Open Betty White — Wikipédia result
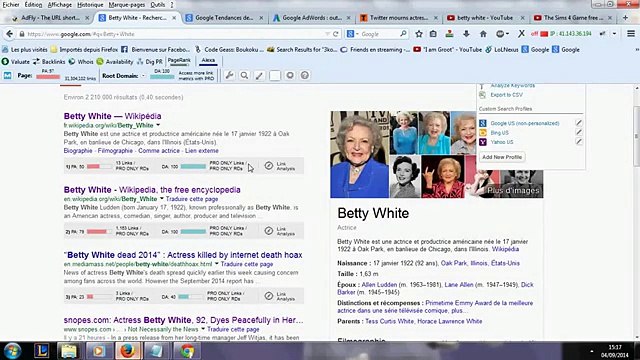This screenshot has height=360, width=640. [x=112, y=116]
